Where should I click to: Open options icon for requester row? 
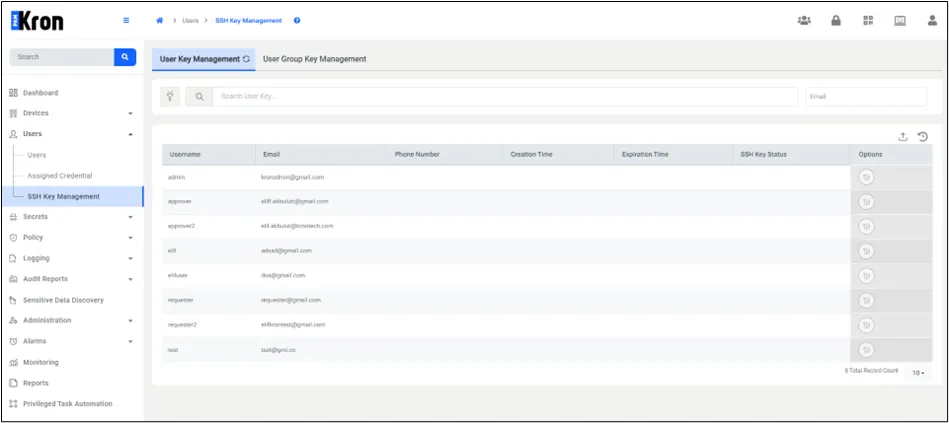866,300
